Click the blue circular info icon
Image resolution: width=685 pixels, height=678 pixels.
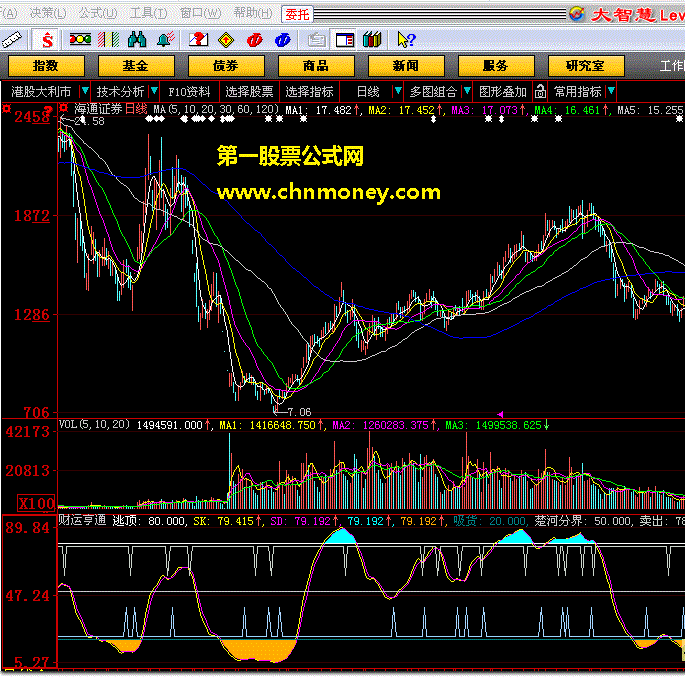283,40
